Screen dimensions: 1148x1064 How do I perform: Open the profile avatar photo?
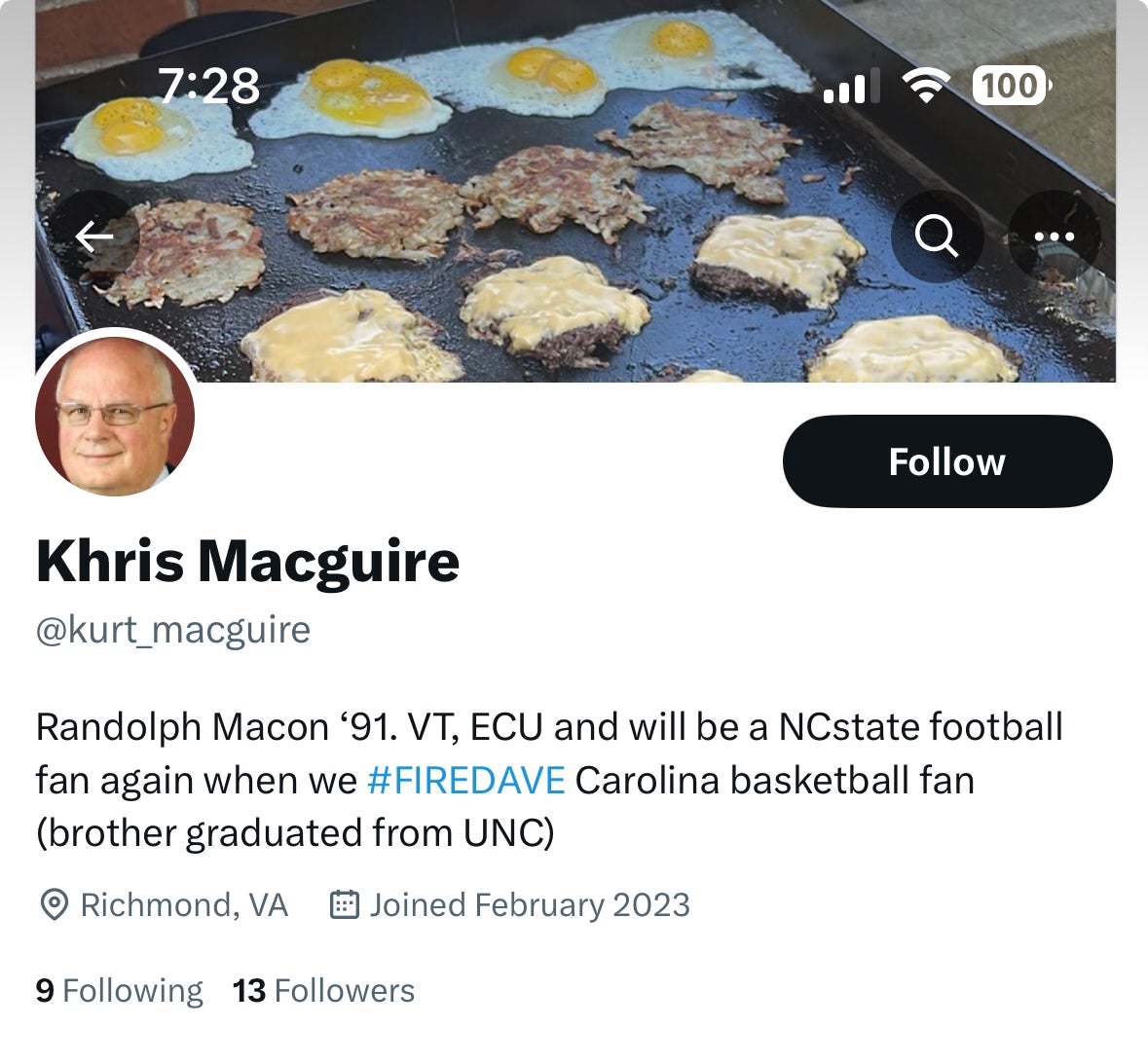[x=115, y=417]
